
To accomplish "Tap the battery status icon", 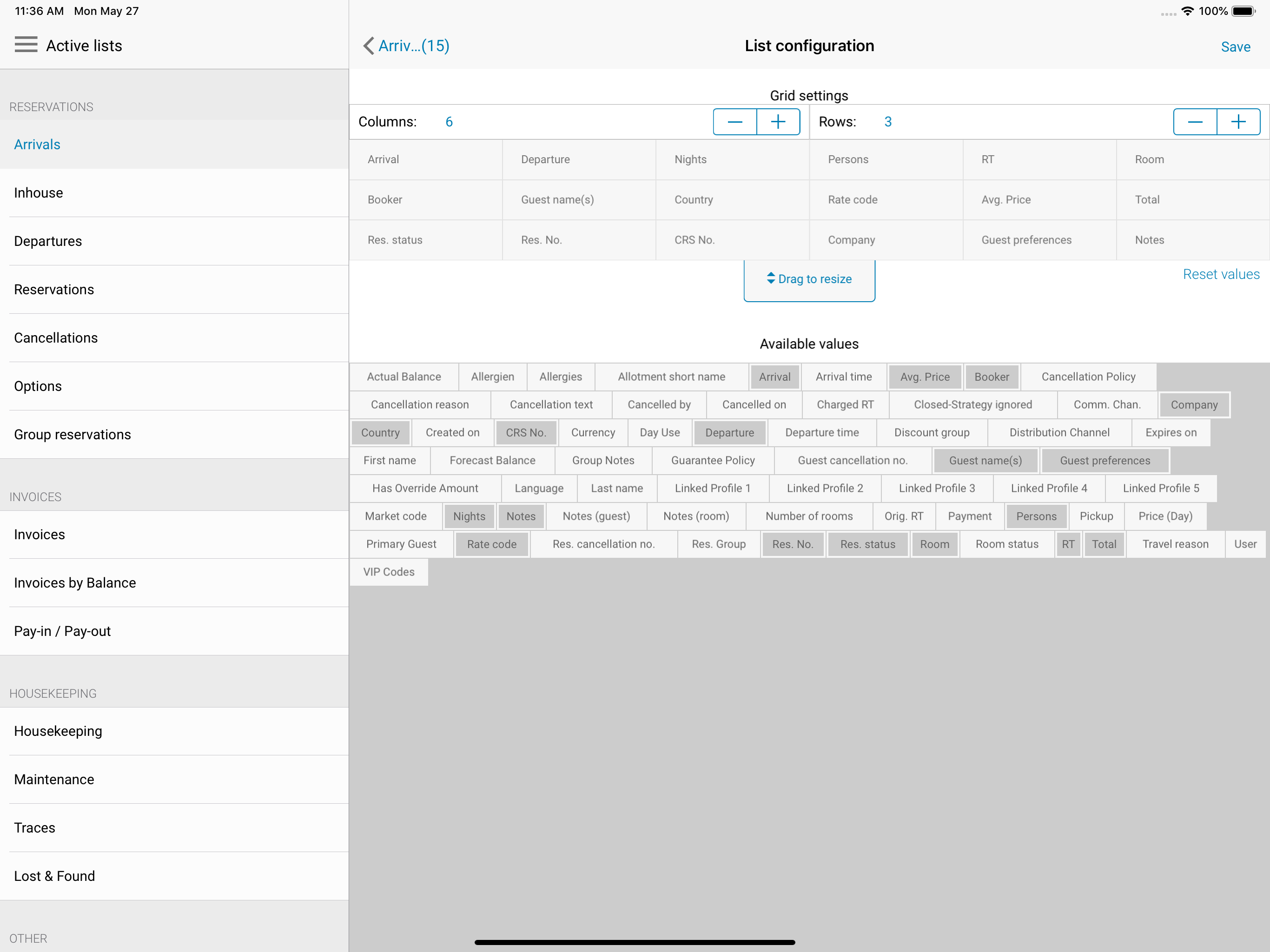I will [1243, 11].
